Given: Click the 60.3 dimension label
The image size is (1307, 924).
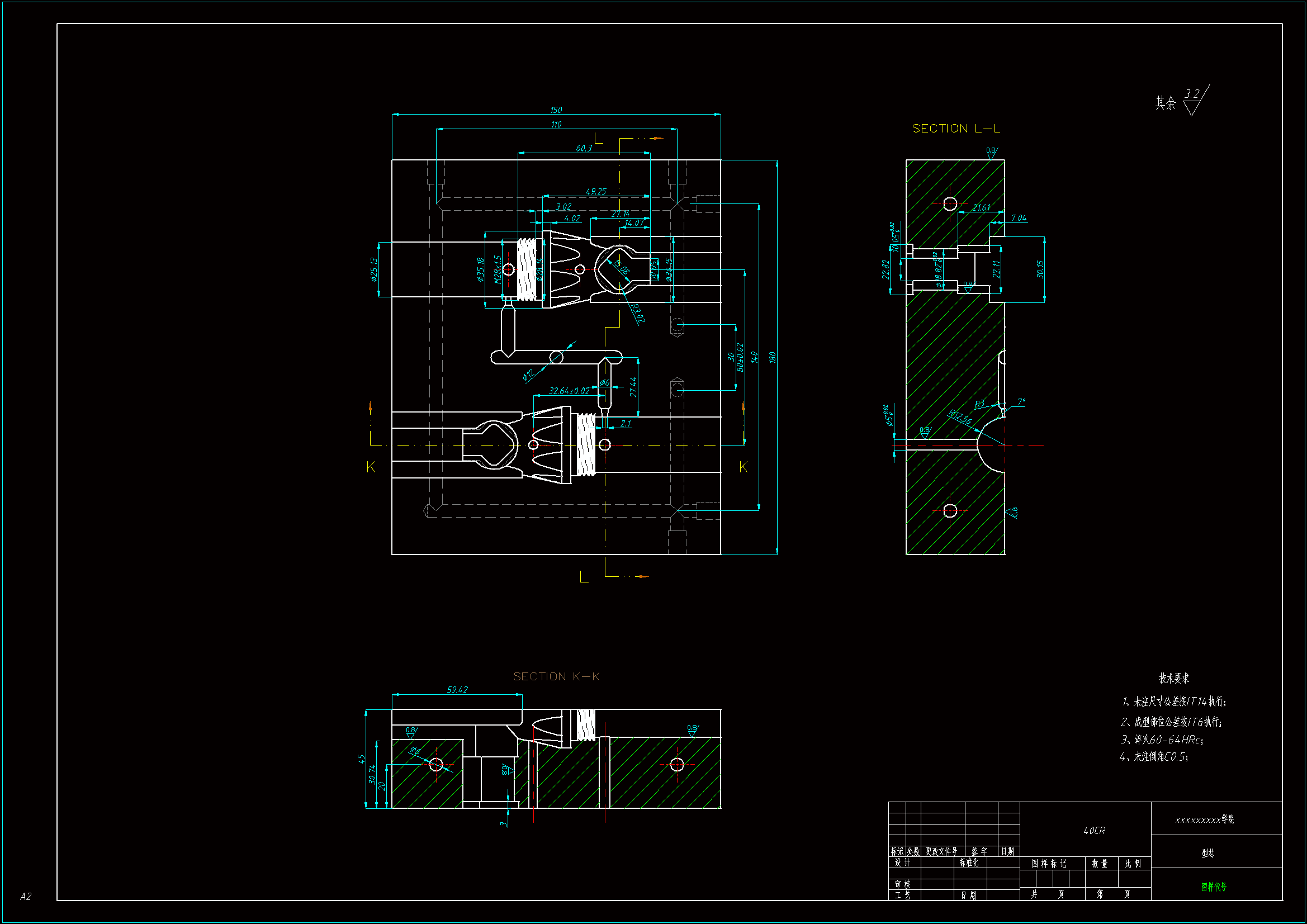Looking at the screenshot, I should 584,148.
